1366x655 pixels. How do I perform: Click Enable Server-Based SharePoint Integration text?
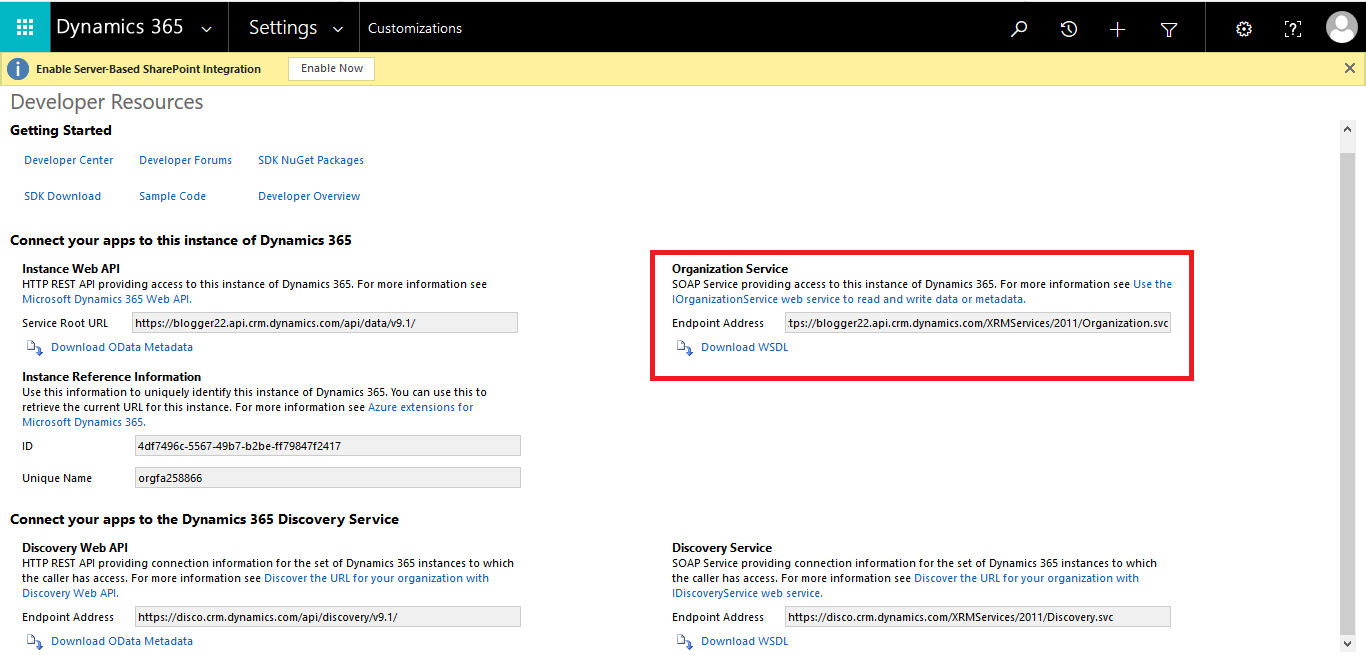click(x=149, y=69)
